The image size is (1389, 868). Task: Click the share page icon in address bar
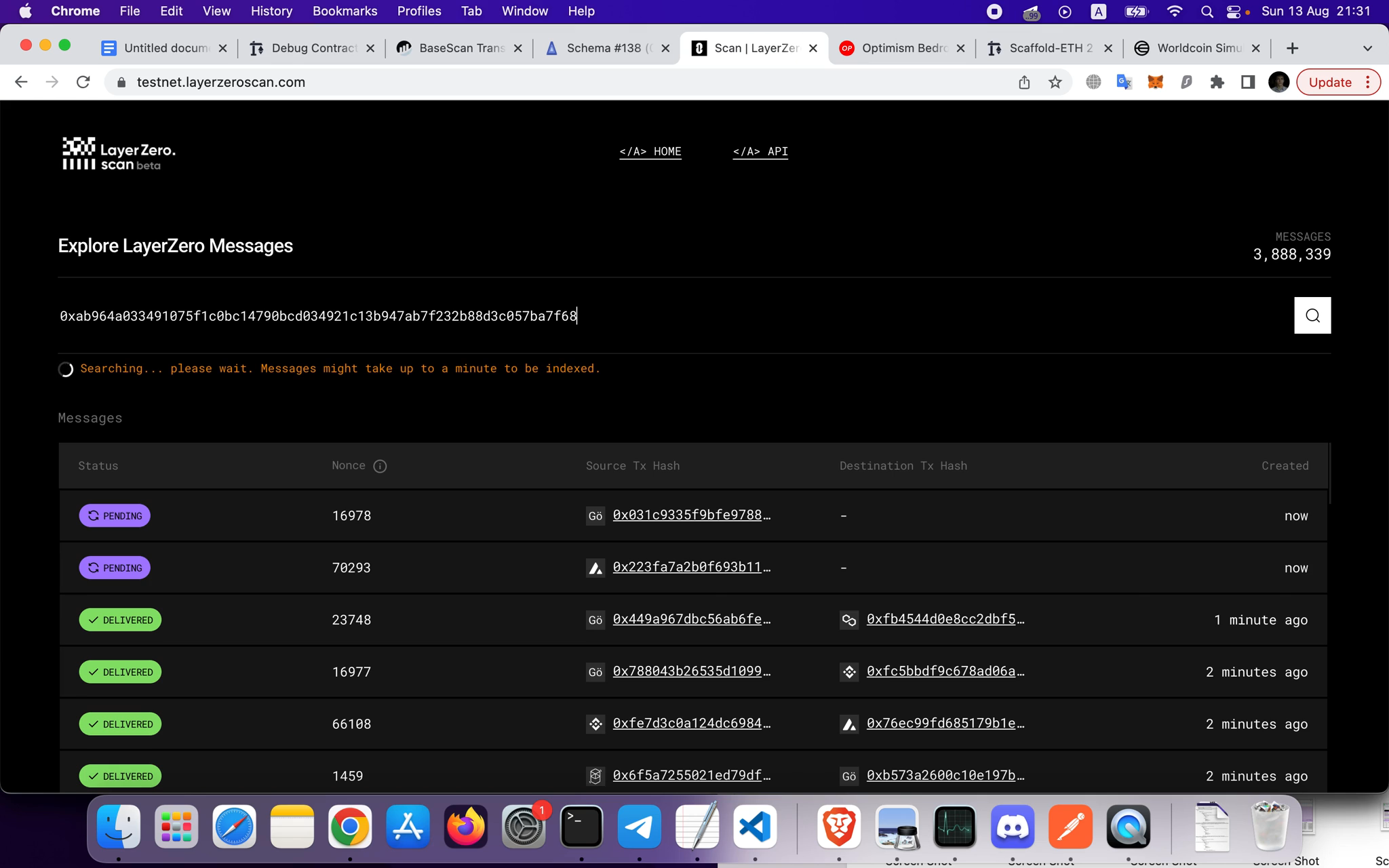coord(1024,82)
